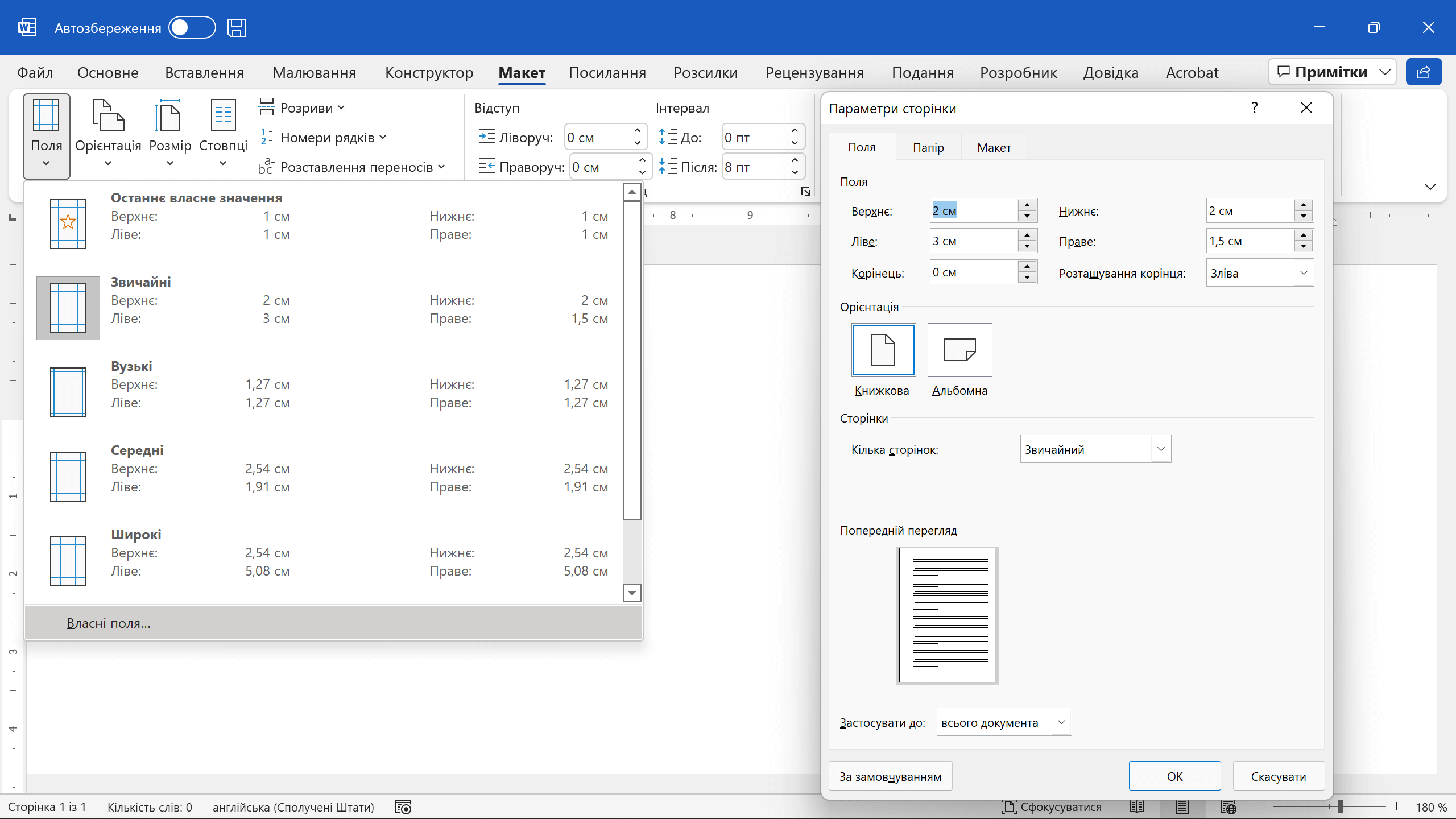The image size is (1456, 819).
Task: Increase top margin with up stepper
Action: point(1027,205)
